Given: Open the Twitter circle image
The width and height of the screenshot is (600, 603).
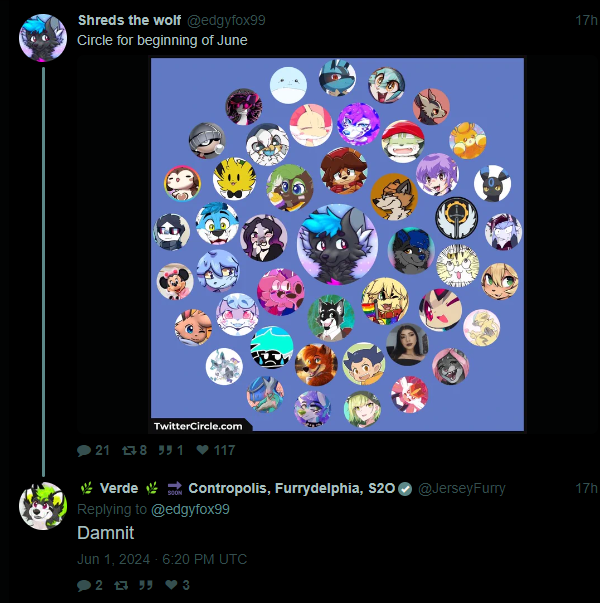Looking at the screenshot, I should coord(337,245).
